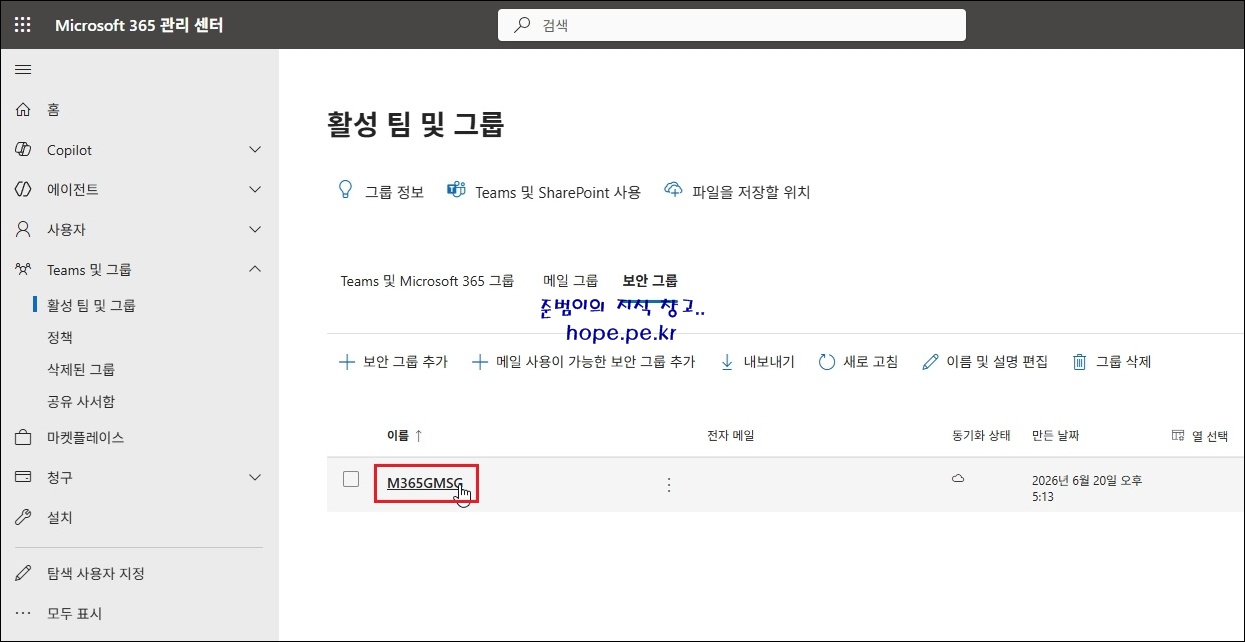Click the cloud upload icon for 파일을 저장할 위치
The width and height of the screenshot is (1245, 642).
[x=674, y=190]
